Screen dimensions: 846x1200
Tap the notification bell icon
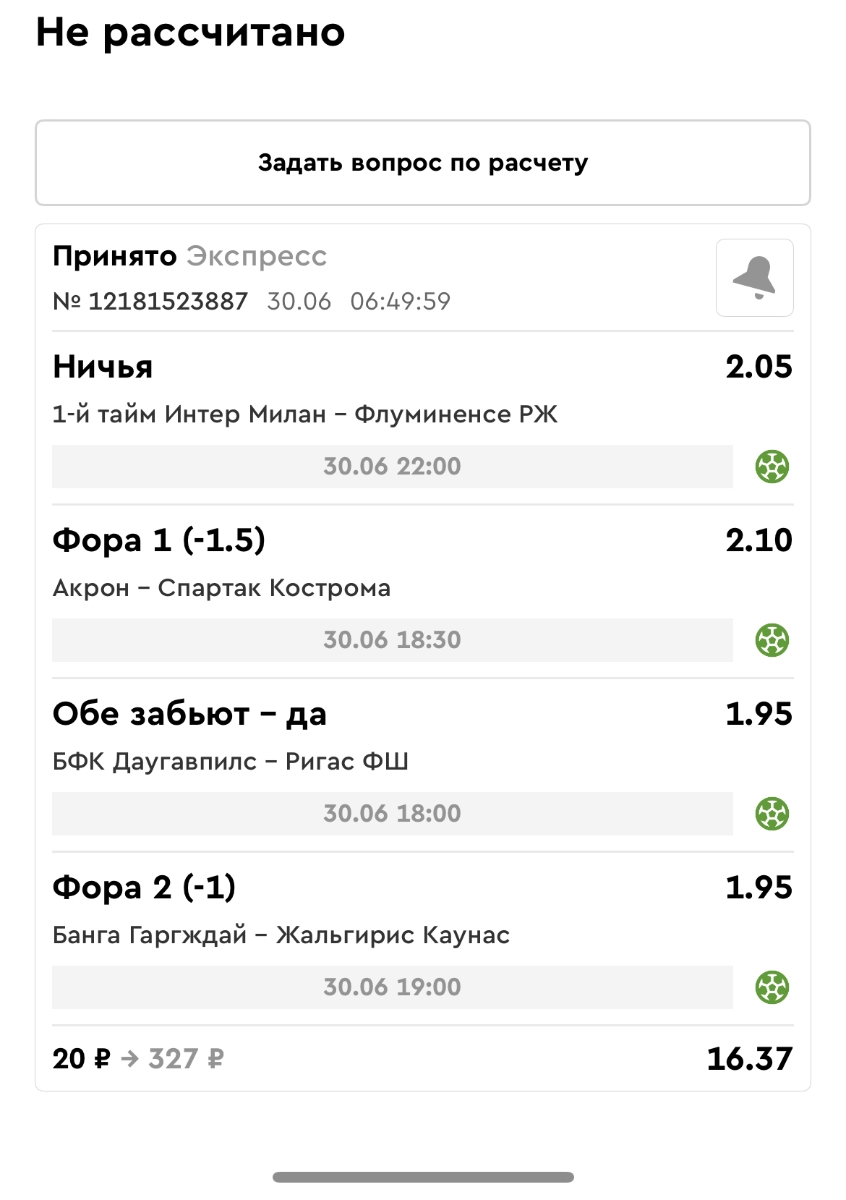pyautogui.click(x=754, y=278)
